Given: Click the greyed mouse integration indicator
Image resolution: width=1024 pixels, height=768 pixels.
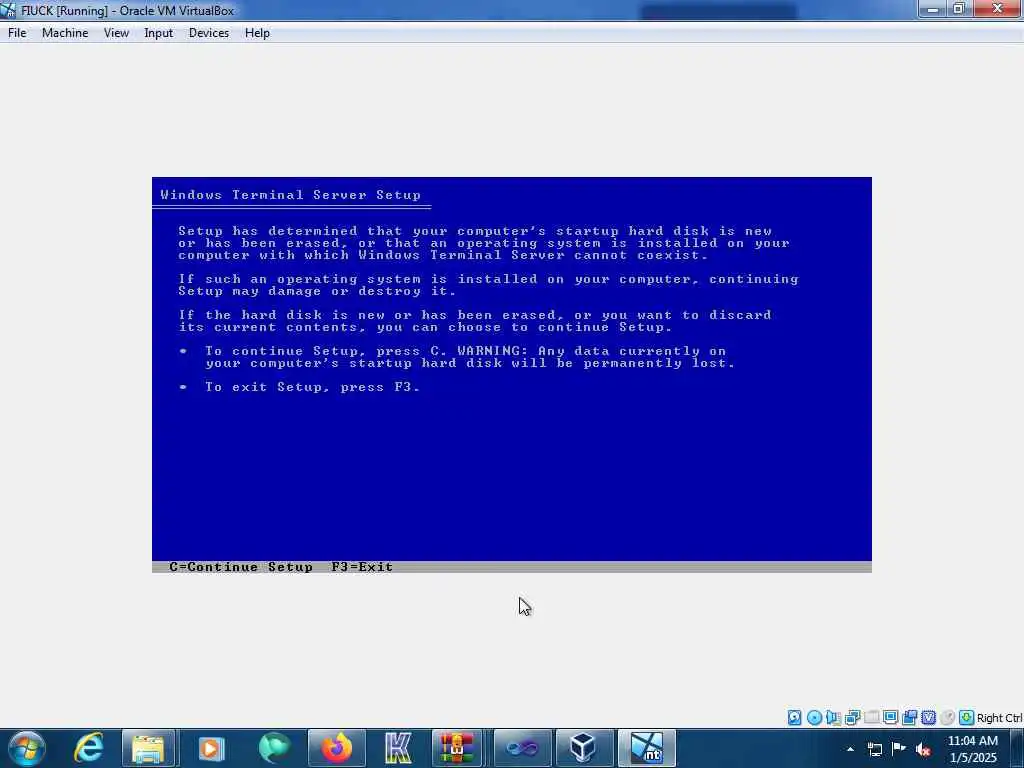Looking at the screenshot, I should point(948,718).
